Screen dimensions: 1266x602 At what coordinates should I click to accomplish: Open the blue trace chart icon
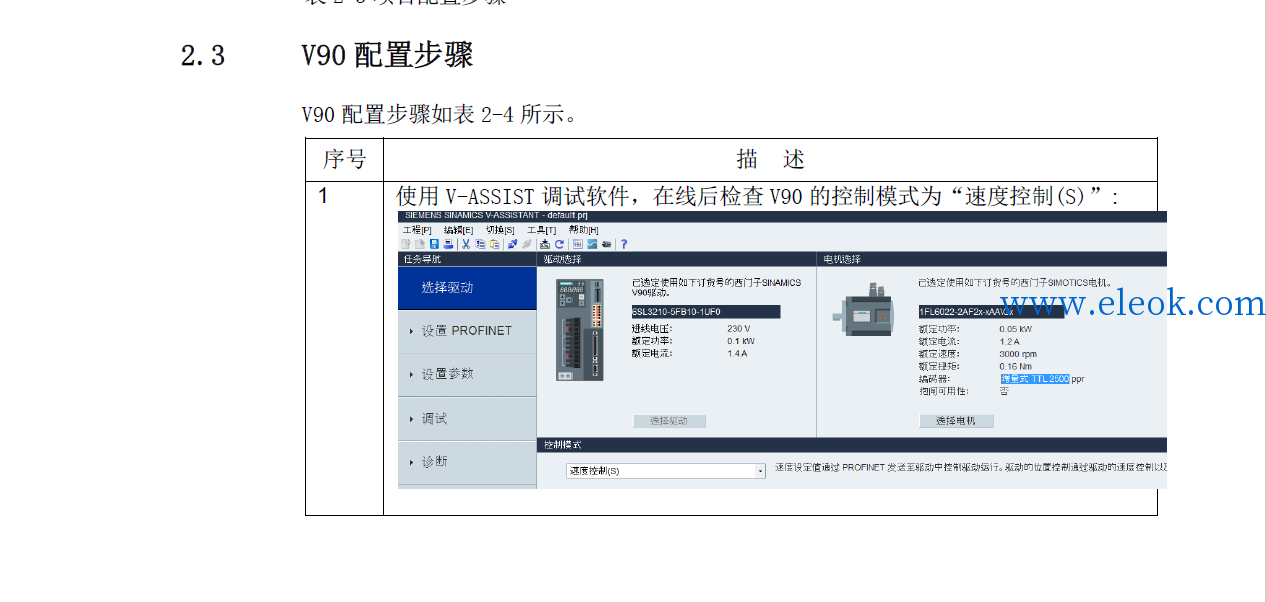click(x=592, y=244)
